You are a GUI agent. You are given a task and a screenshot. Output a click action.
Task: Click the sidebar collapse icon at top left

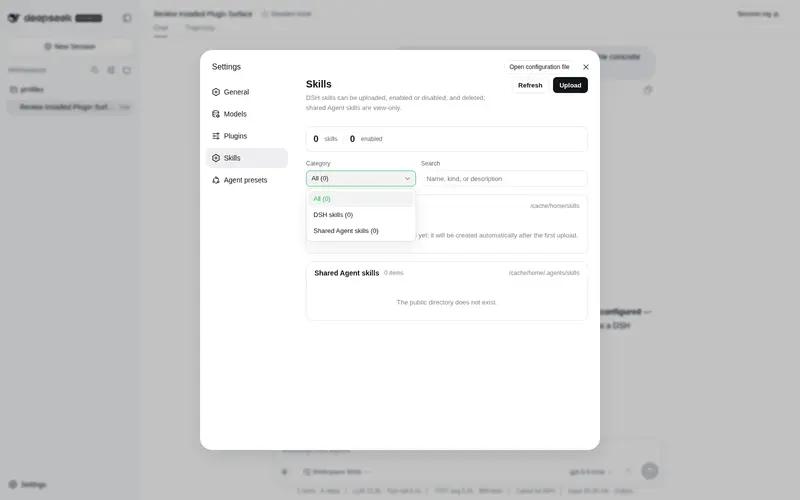click(x=127, y=18)
